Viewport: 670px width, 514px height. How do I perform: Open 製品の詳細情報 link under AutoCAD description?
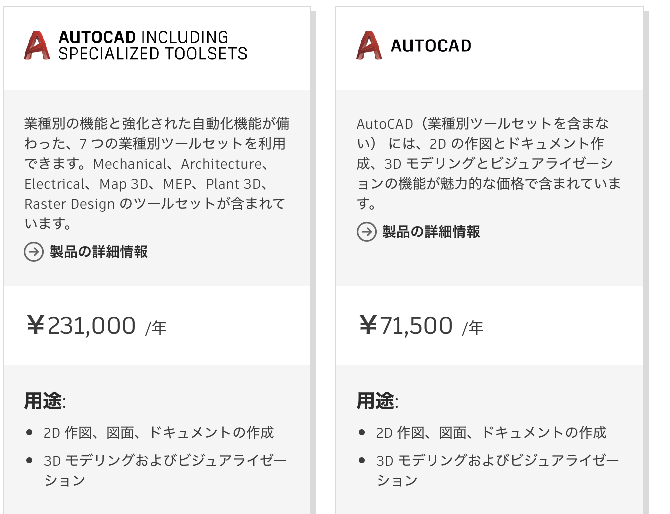[431, 232]
